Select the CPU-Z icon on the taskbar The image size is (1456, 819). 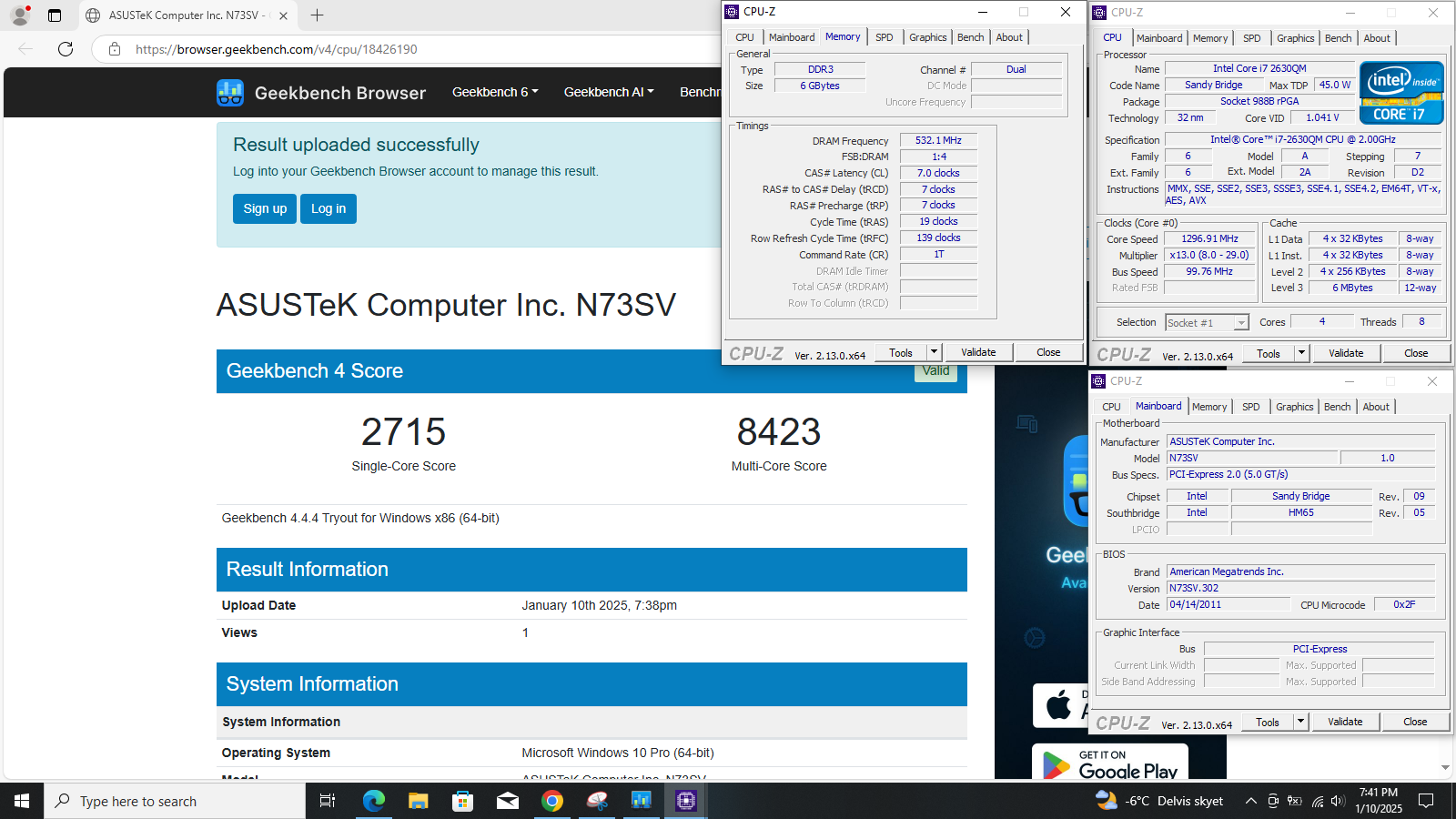point(685,801)
